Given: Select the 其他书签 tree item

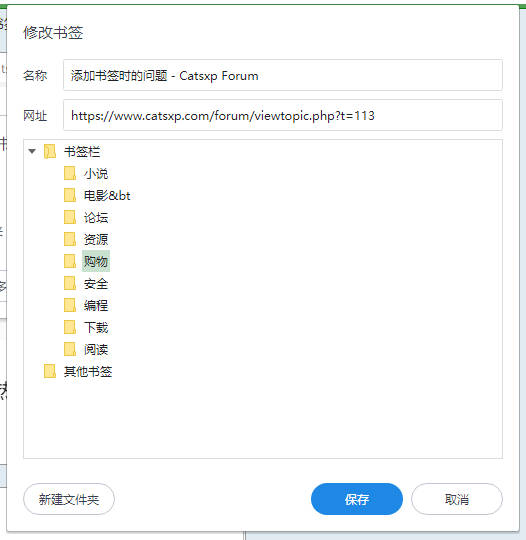Looking at the screenshot, I should coord(88,371).
